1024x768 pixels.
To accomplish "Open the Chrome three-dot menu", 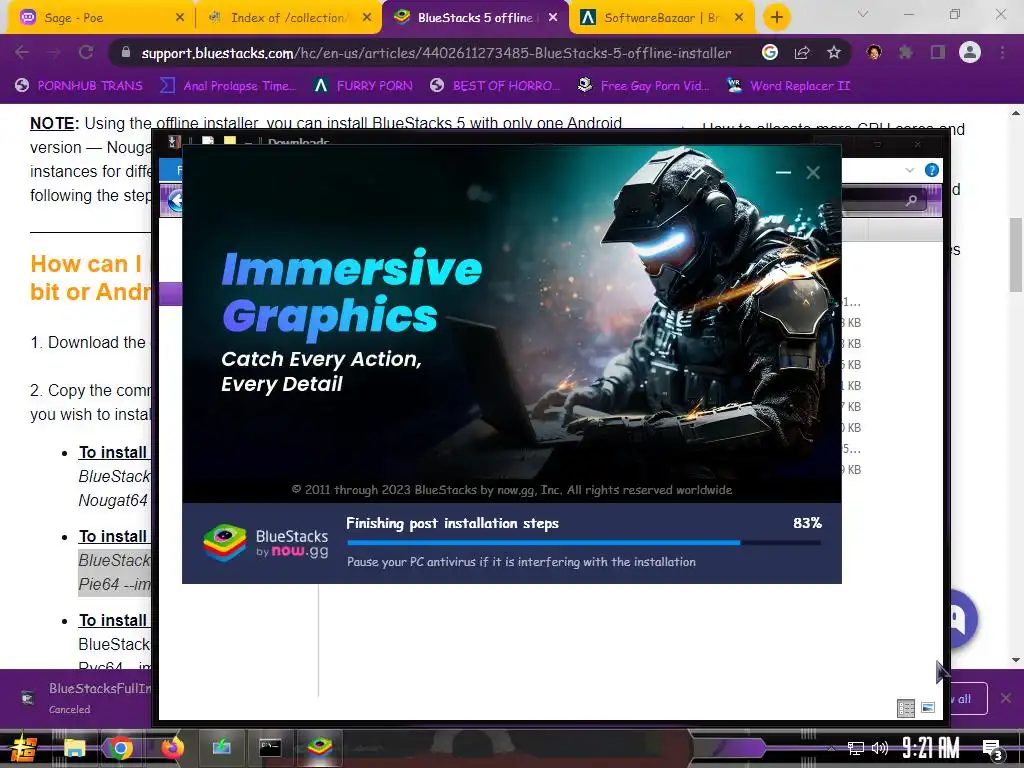I will (x=1002, y=53).
